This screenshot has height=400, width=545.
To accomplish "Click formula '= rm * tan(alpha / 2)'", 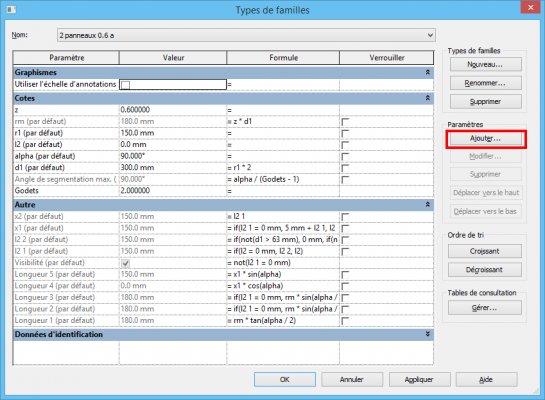I will [x=283, y=320].
